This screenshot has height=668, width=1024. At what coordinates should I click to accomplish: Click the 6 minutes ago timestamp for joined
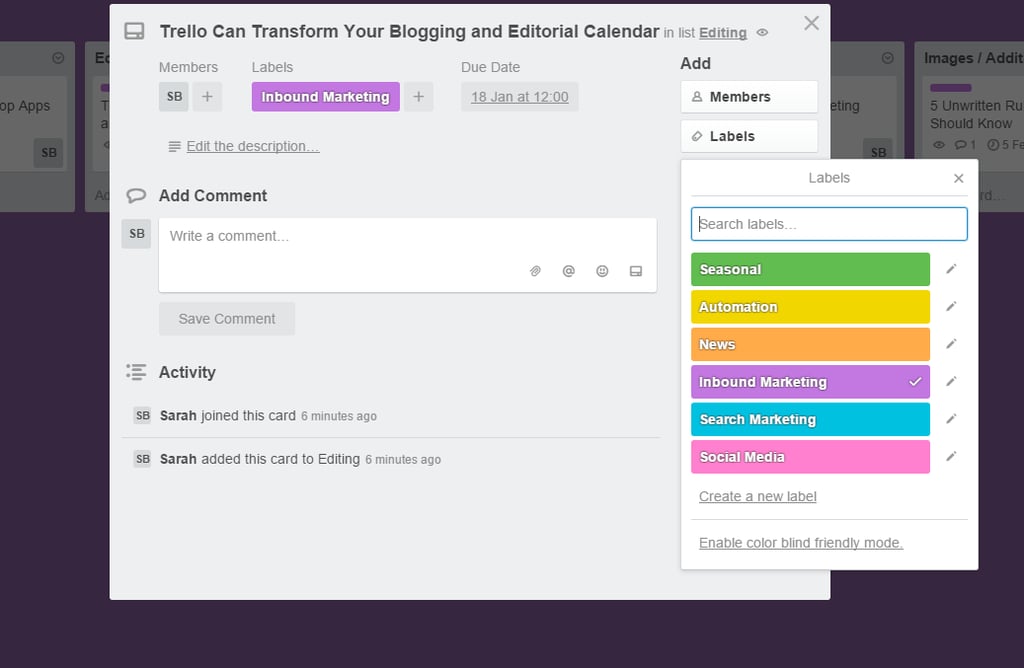click(339, 416)
